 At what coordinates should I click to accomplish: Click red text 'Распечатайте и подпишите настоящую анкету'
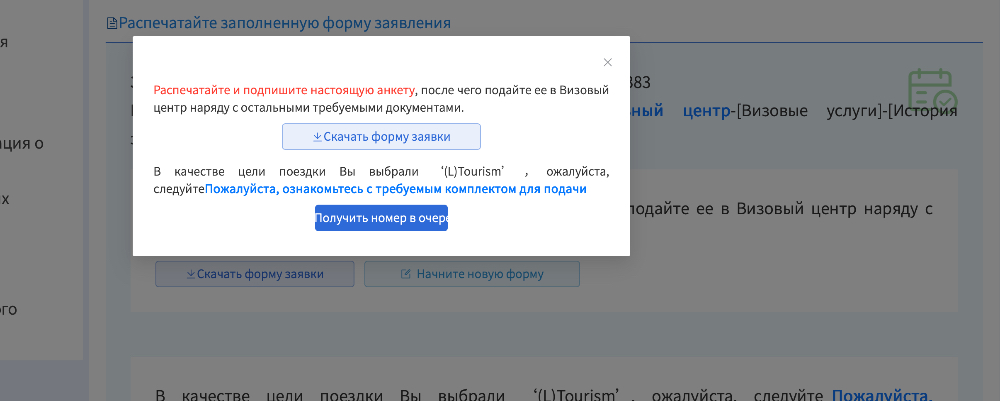(284, 90)
